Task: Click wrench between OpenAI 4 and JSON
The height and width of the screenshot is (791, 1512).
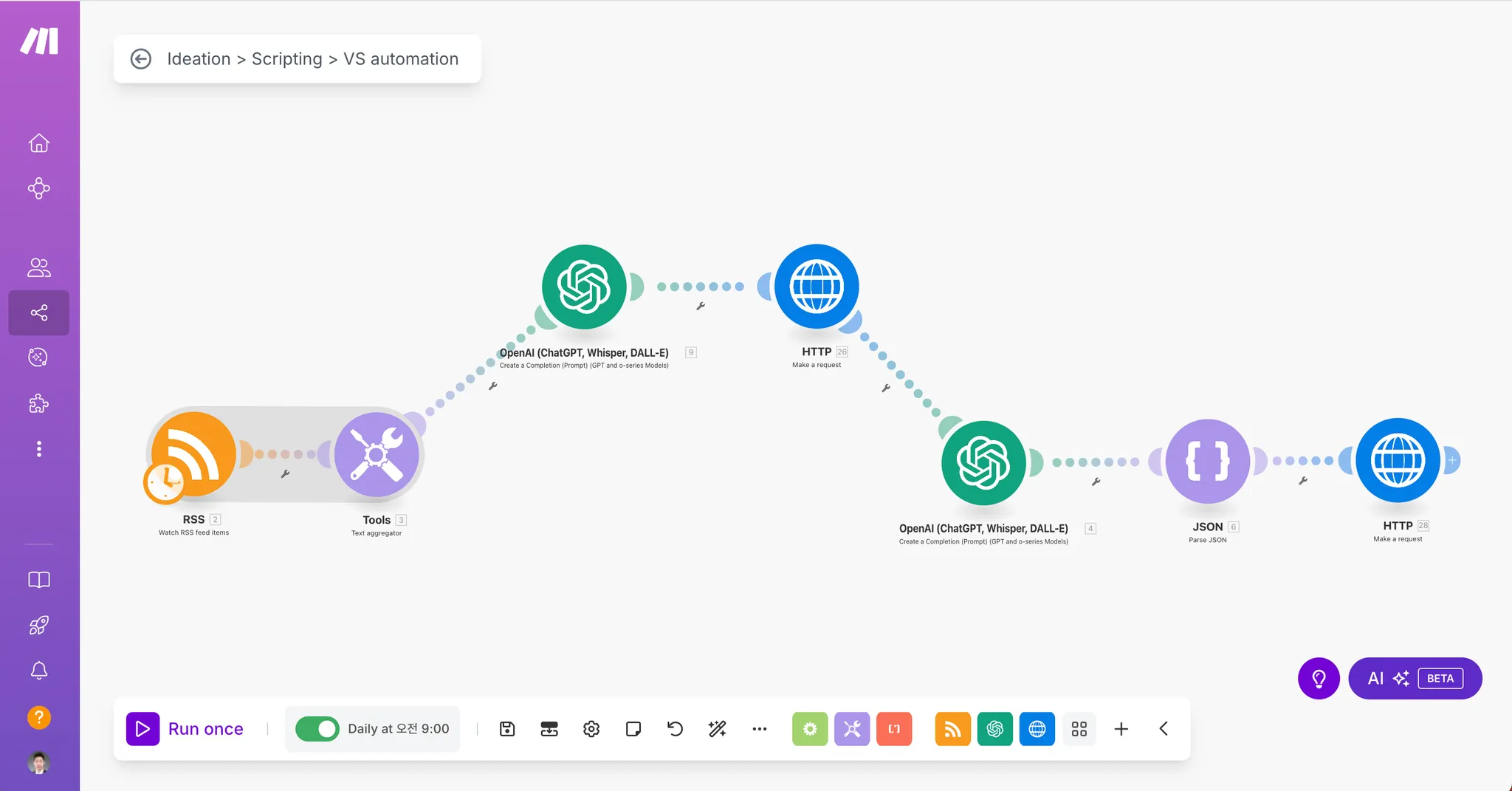Action: [1096, 482]
